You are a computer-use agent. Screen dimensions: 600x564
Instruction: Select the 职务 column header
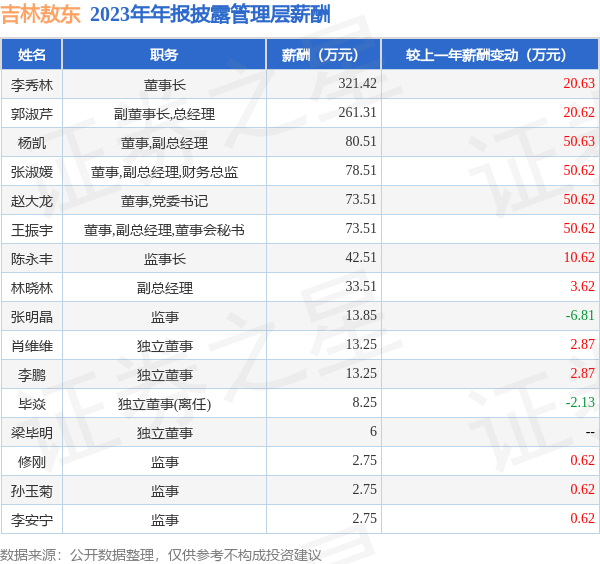pyautogui.click(x=164, y=55)
